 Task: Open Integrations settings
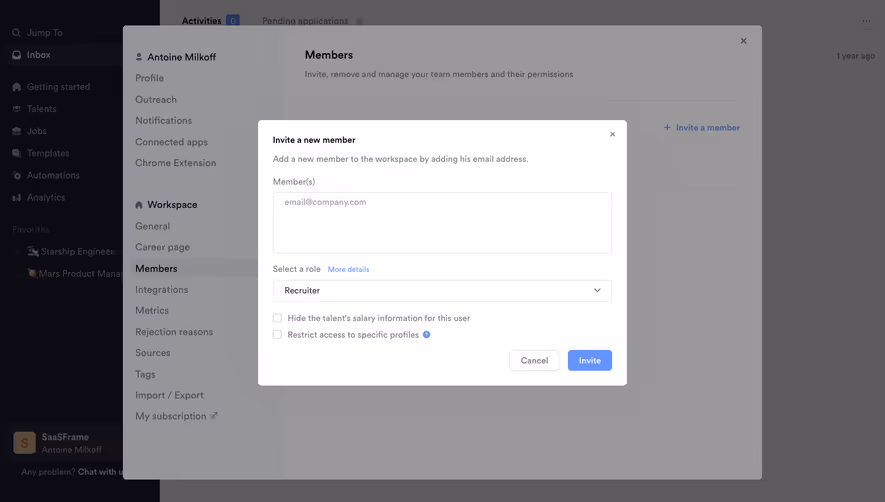click(161, 289)
